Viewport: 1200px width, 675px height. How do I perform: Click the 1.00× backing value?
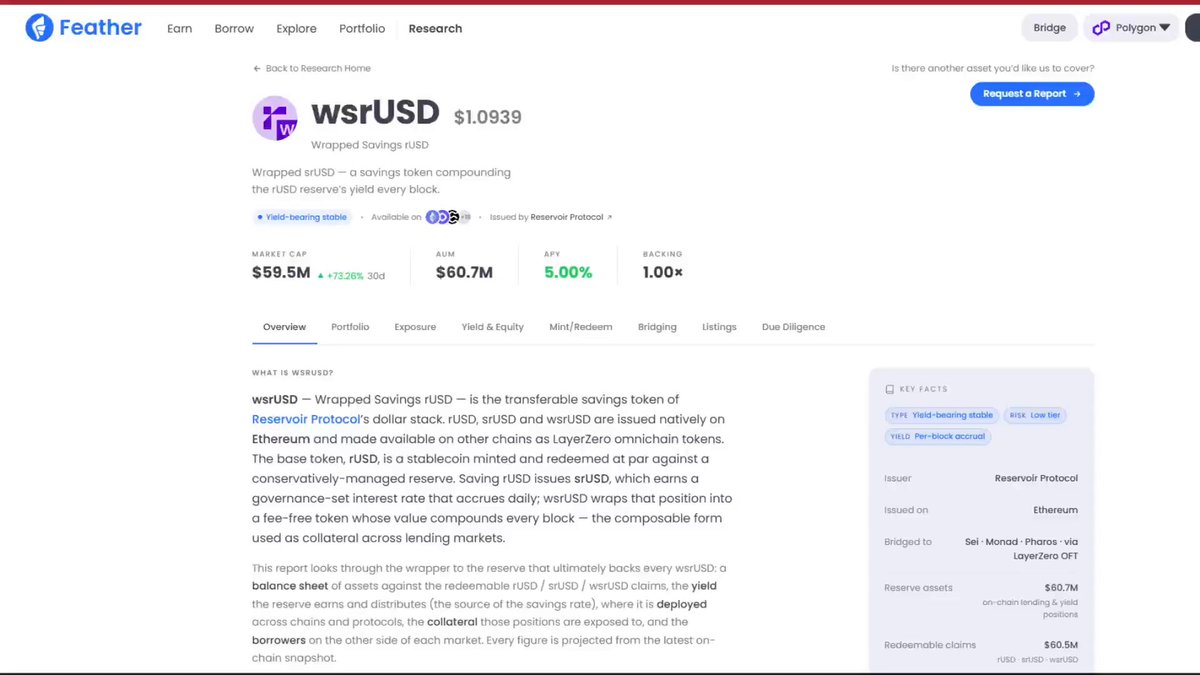(663, 272)
